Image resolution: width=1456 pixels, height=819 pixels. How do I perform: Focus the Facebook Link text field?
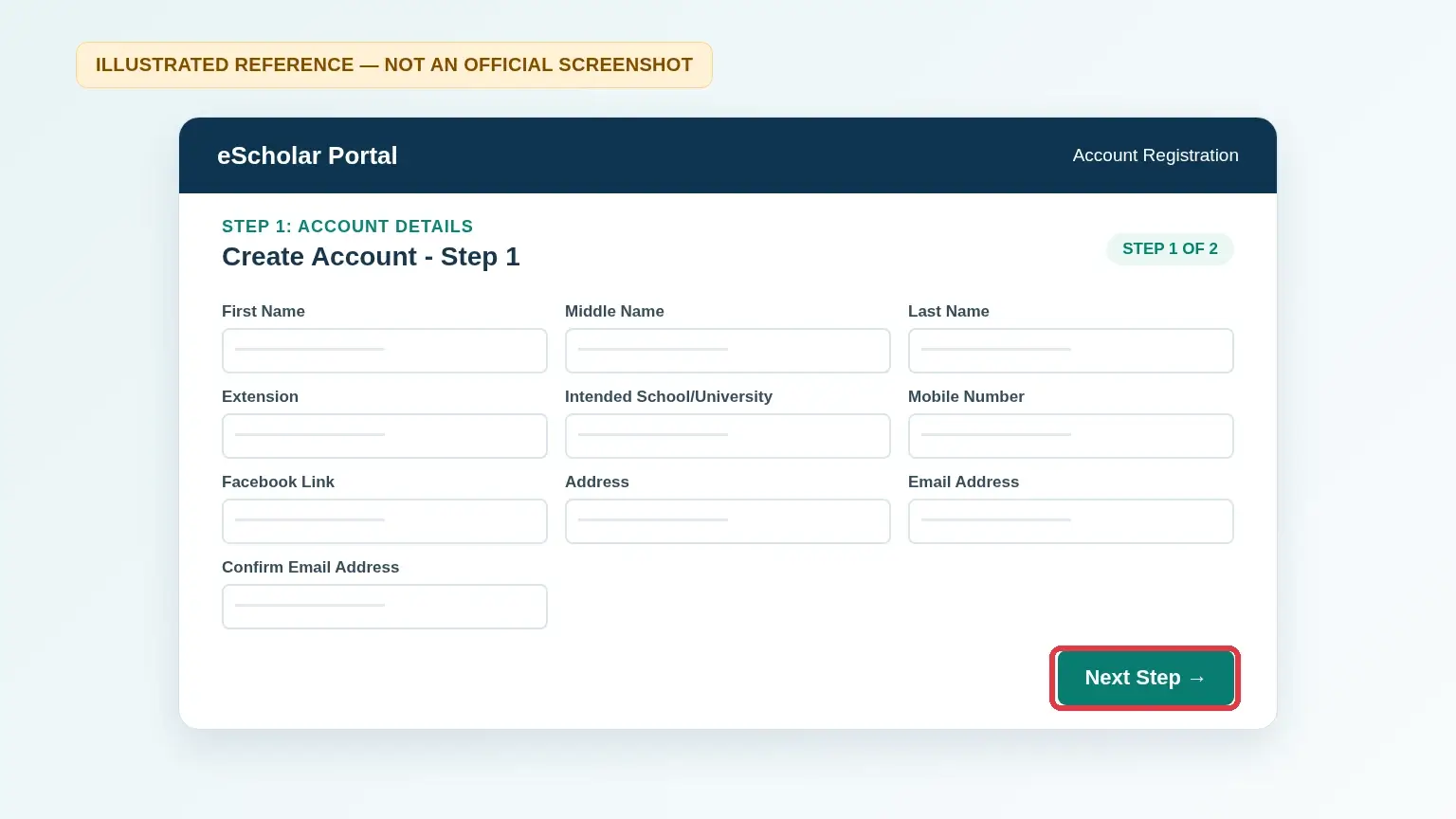(x=385, y=521)
